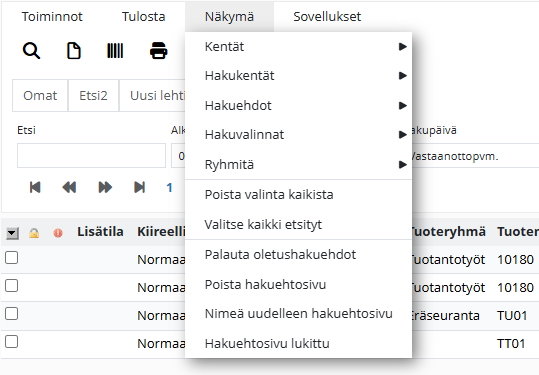Choose Nimeä uudelleen hakuehtosivu
Viewport: 539px width, 375px height.
pos(298,313)
